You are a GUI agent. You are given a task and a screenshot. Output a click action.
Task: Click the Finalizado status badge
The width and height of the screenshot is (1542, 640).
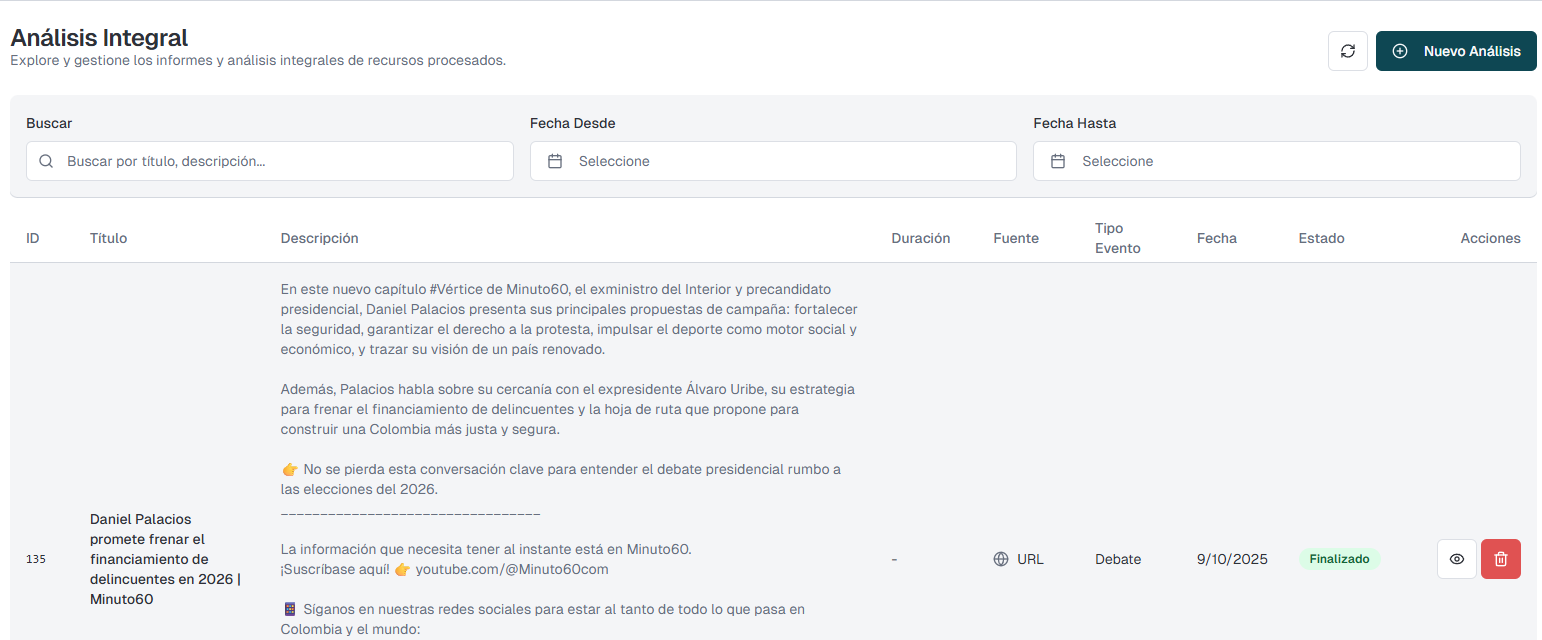click(x=1340, y=559)
